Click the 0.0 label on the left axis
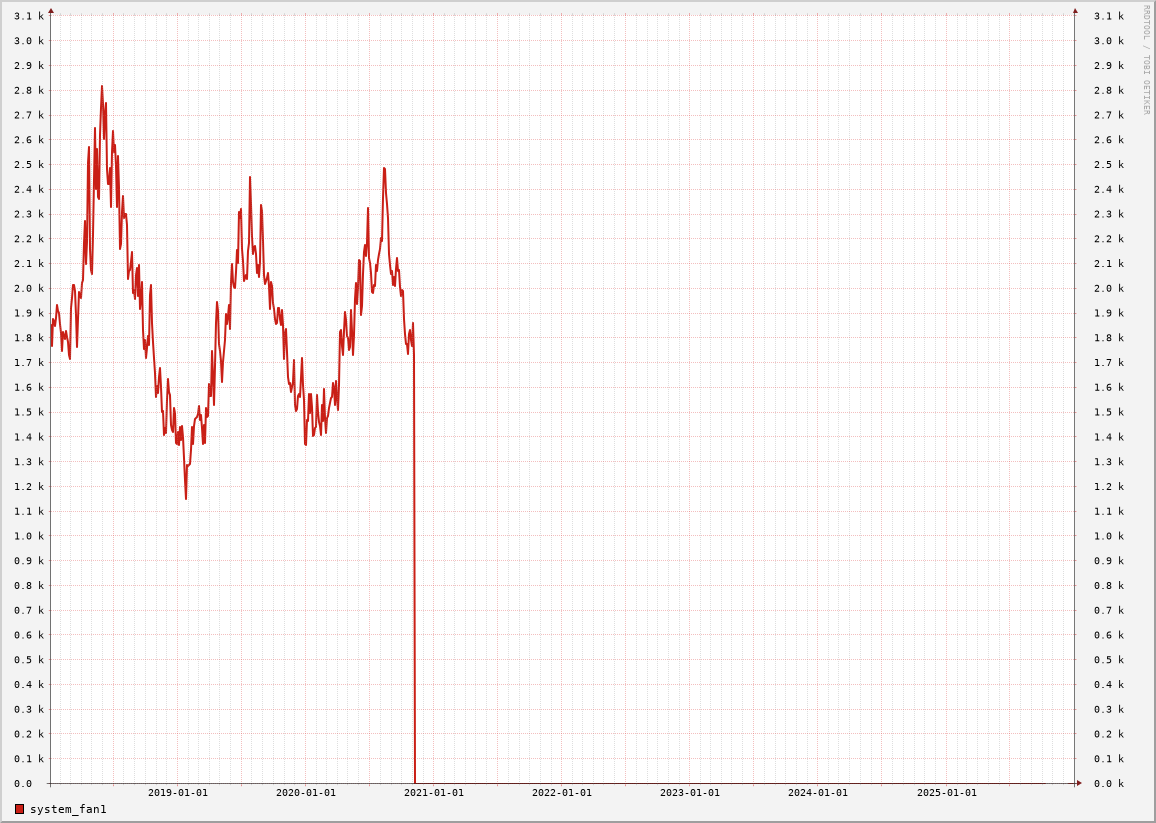 click(x=23, y=784)
